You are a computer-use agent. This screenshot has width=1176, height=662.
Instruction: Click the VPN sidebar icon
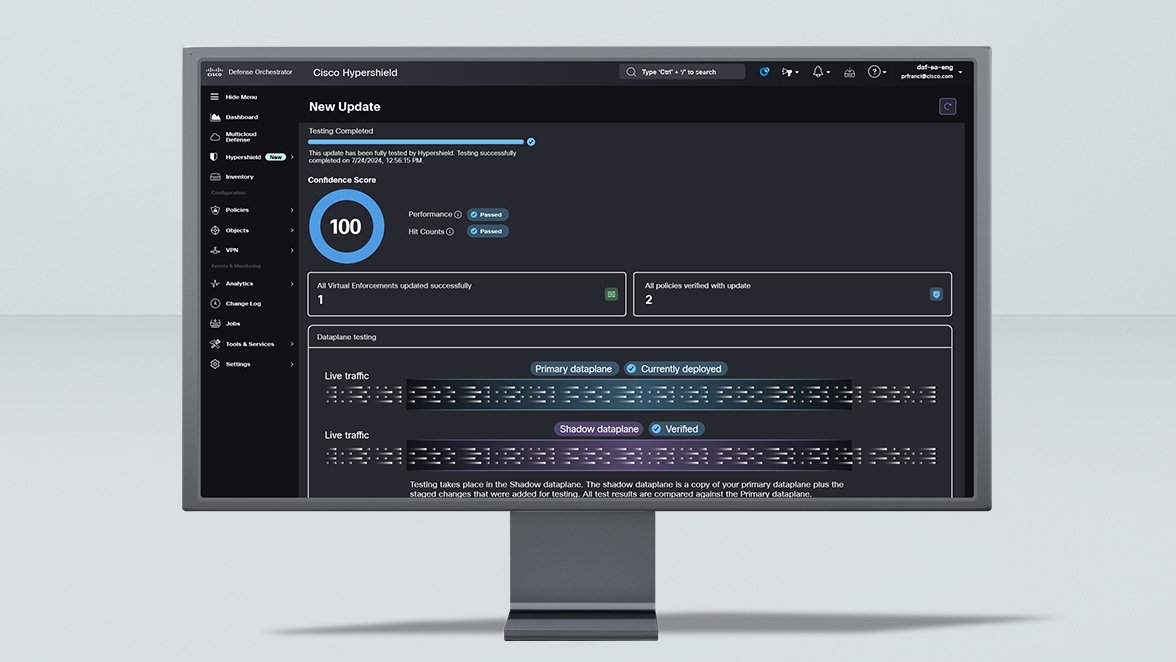point(215,250)
